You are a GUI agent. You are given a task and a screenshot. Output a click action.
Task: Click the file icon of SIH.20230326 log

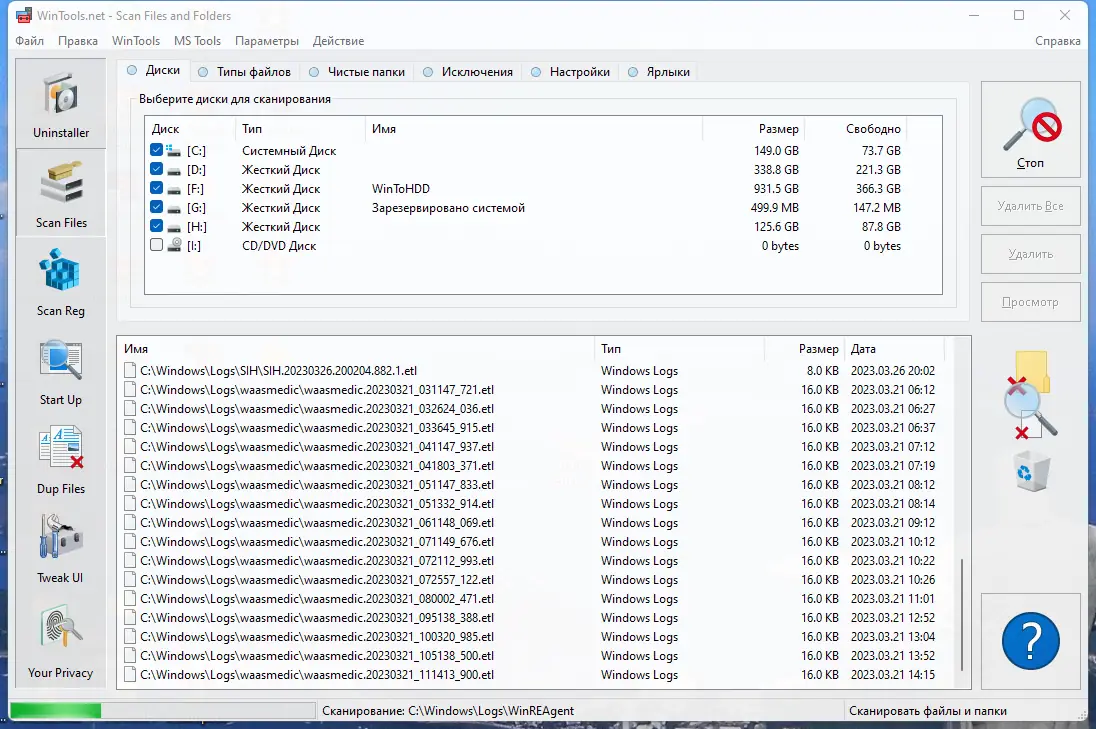tap(130, 370)
